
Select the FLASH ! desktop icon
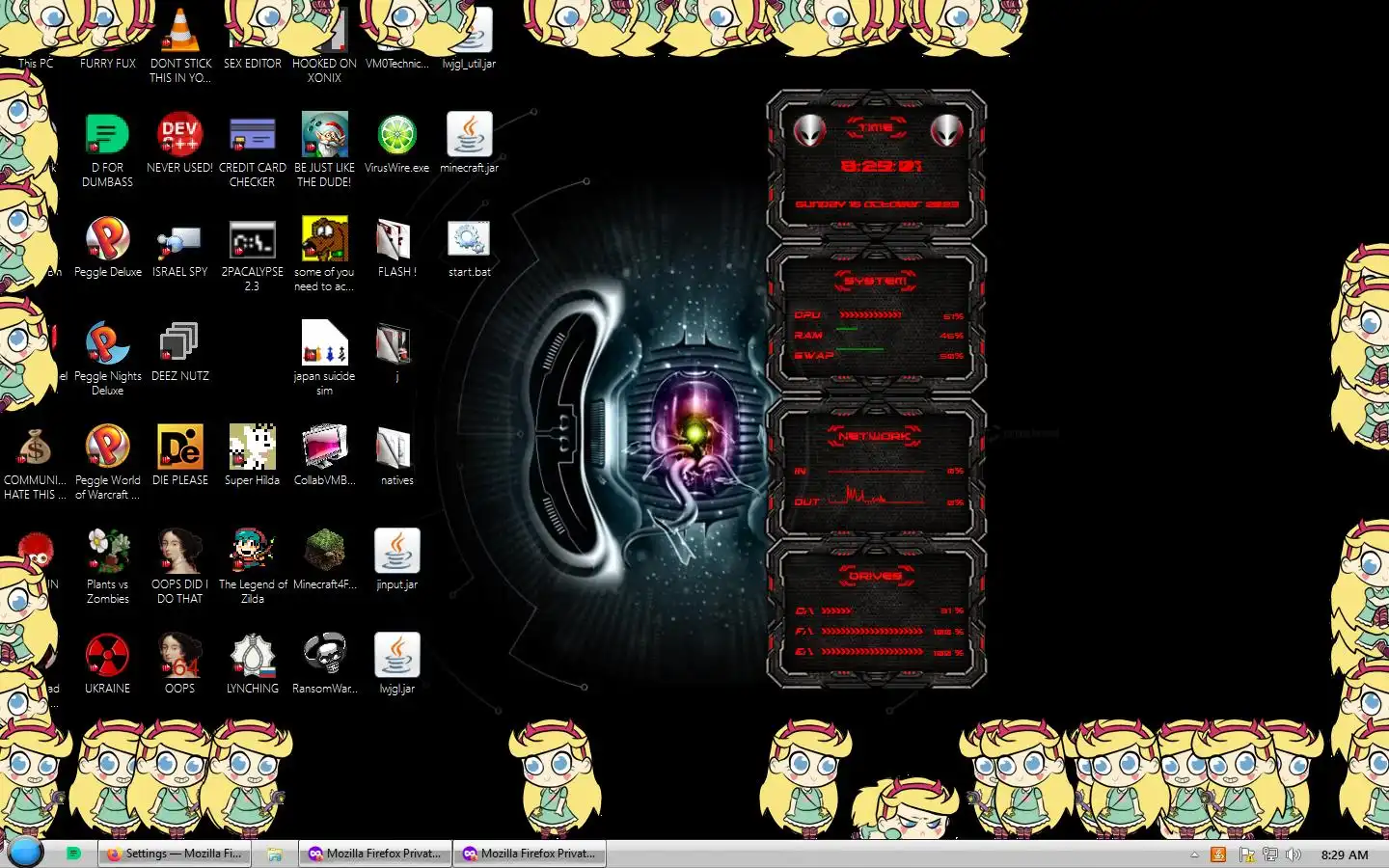click(396, 247)
